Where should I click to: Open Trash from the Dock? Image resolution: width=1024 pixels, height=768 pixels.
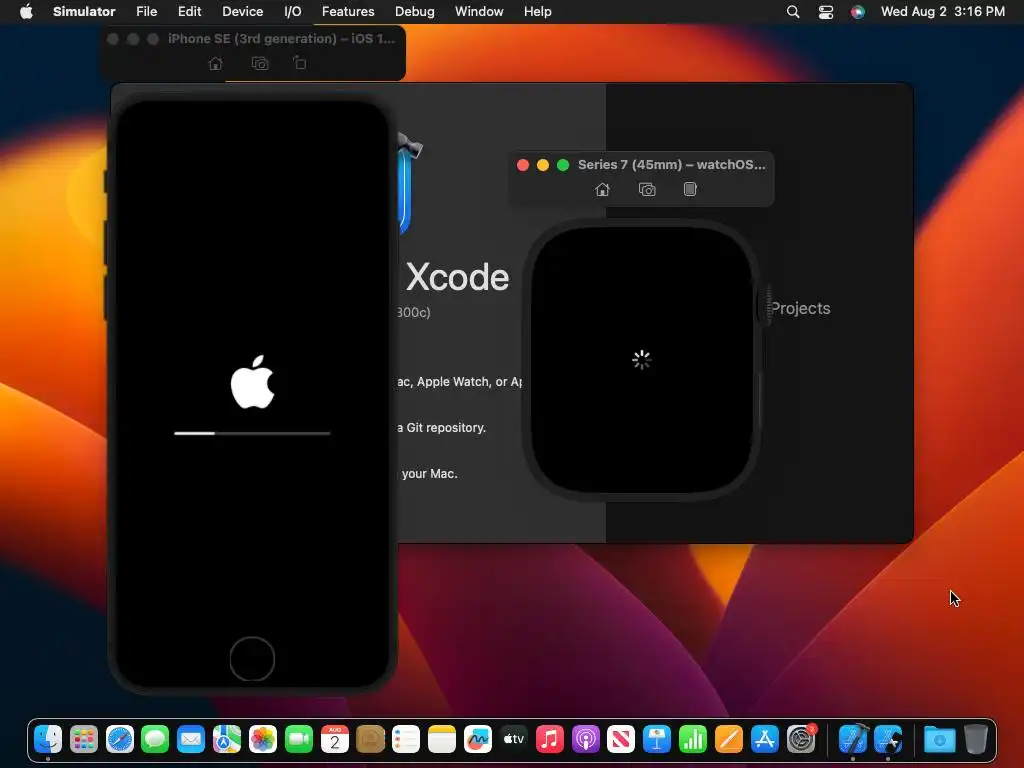point(976,739)
